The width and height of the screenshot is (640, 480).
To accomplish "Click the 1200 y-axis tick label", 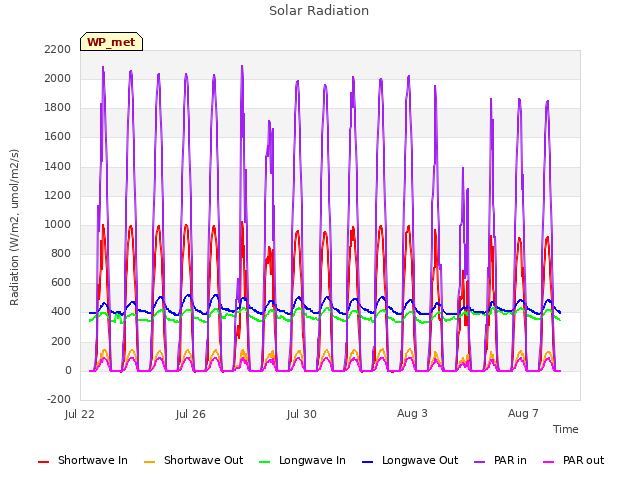I will (58, 196).
